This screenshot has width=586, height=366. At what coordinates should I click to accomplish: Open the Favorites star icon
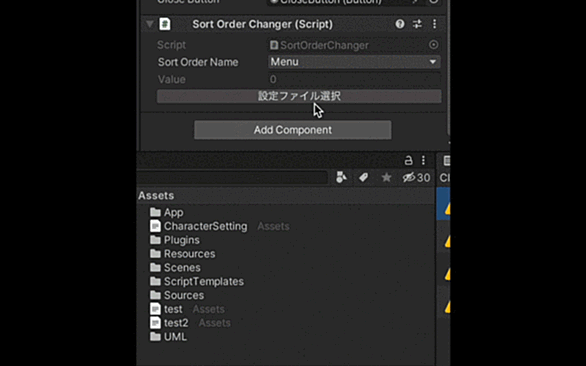pyautogui.click(x=386, y=178)
